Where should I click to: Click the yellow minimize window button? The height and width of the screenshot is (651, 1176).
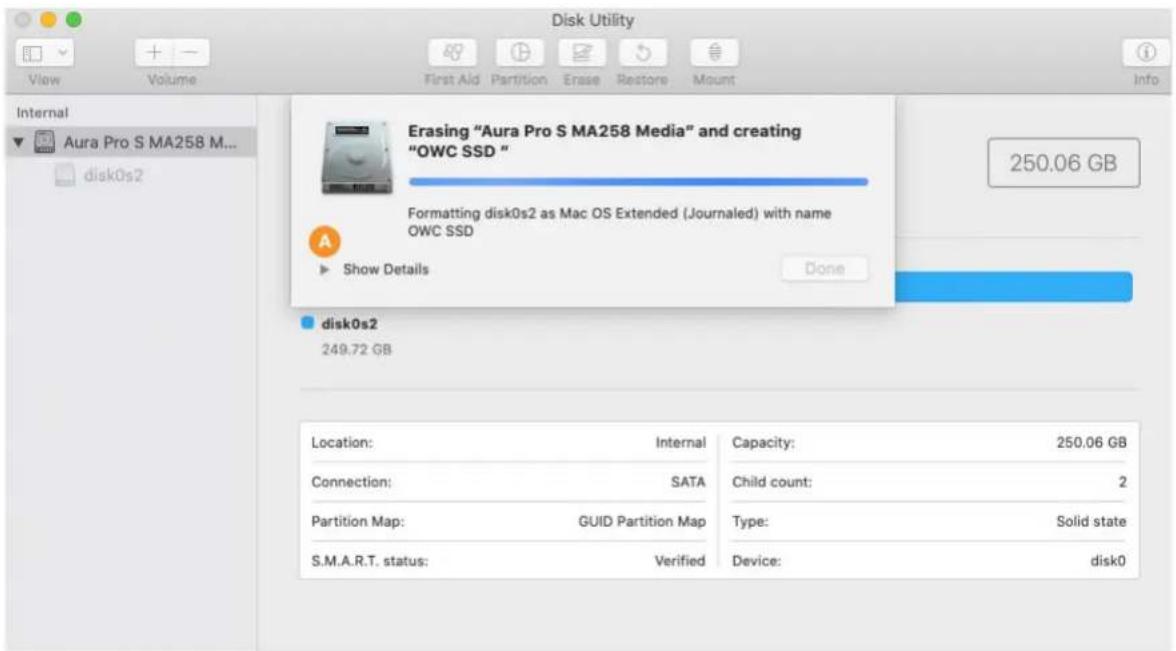pyautogui.click(x=49, y=20)
